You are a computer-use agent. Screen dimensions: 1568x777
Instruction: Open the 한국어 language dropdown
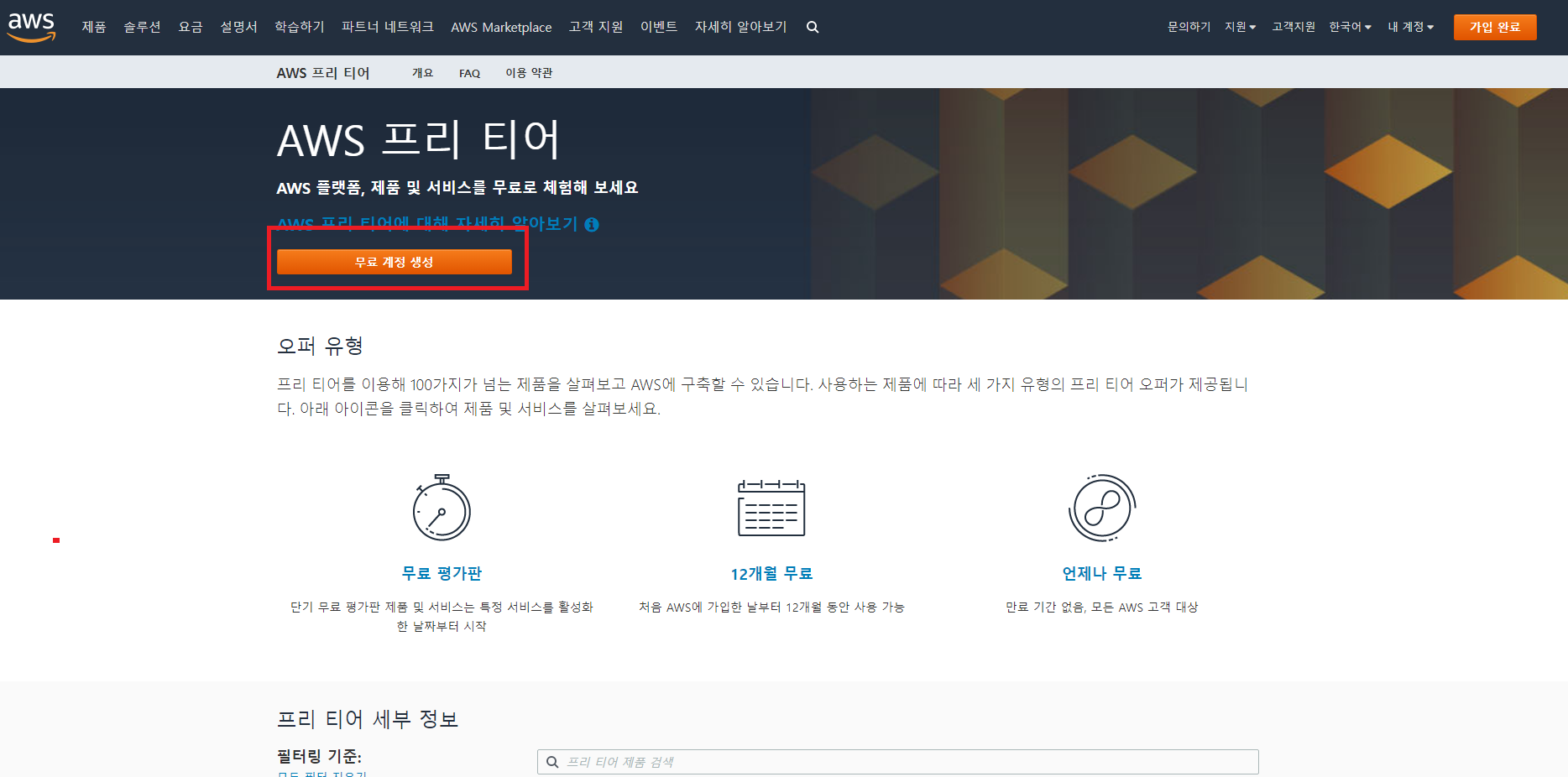click(x=1350, y=27)
